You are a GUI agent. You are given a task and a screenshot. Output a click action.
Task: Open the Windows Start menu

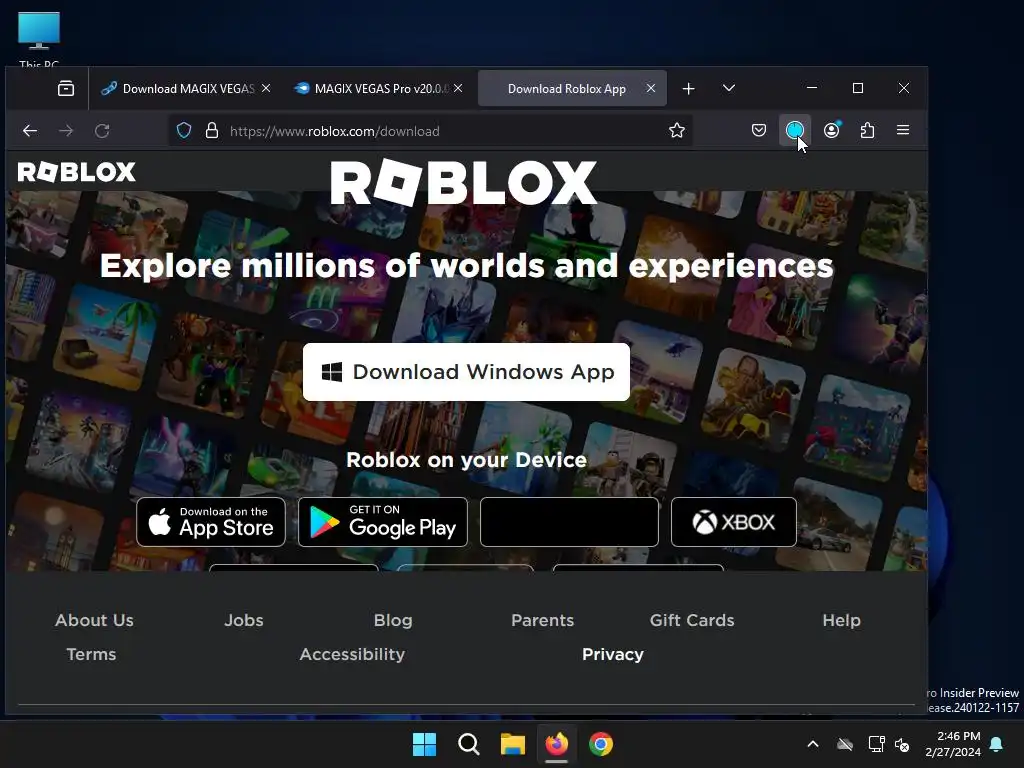[x=424, y=744]
